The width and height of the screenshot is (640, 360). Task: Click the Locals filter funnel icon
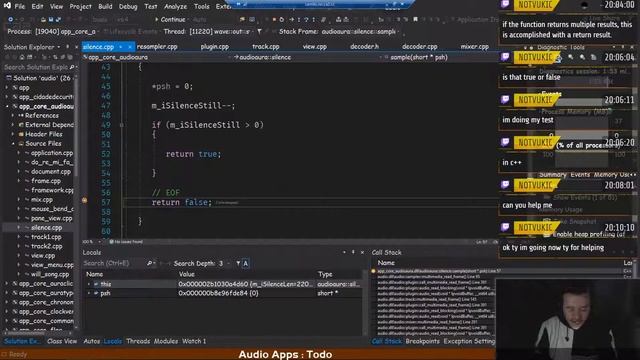[238, 263]
